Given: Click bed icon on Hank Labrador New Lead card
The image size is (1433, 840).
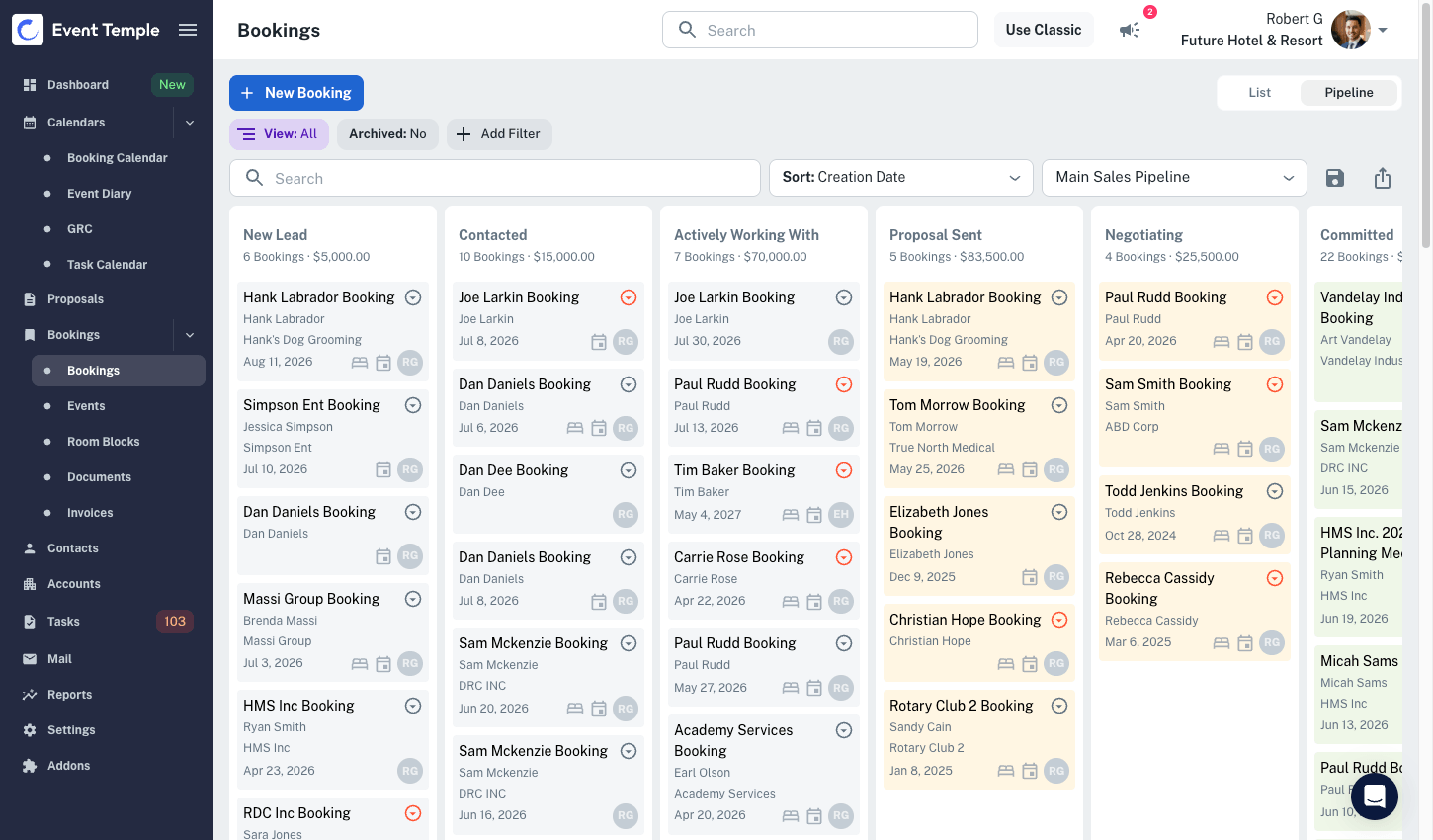Looking at the screenshot, I should coord(360,363).
